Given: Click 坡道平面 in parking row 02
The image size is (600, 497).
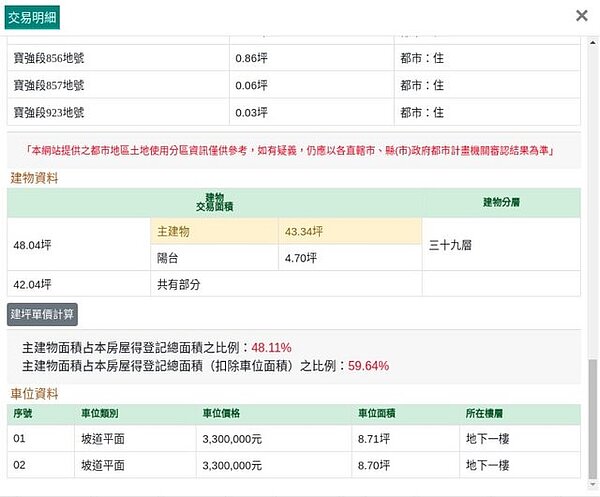Looking at the screenshot, I should tap(103, 465).
